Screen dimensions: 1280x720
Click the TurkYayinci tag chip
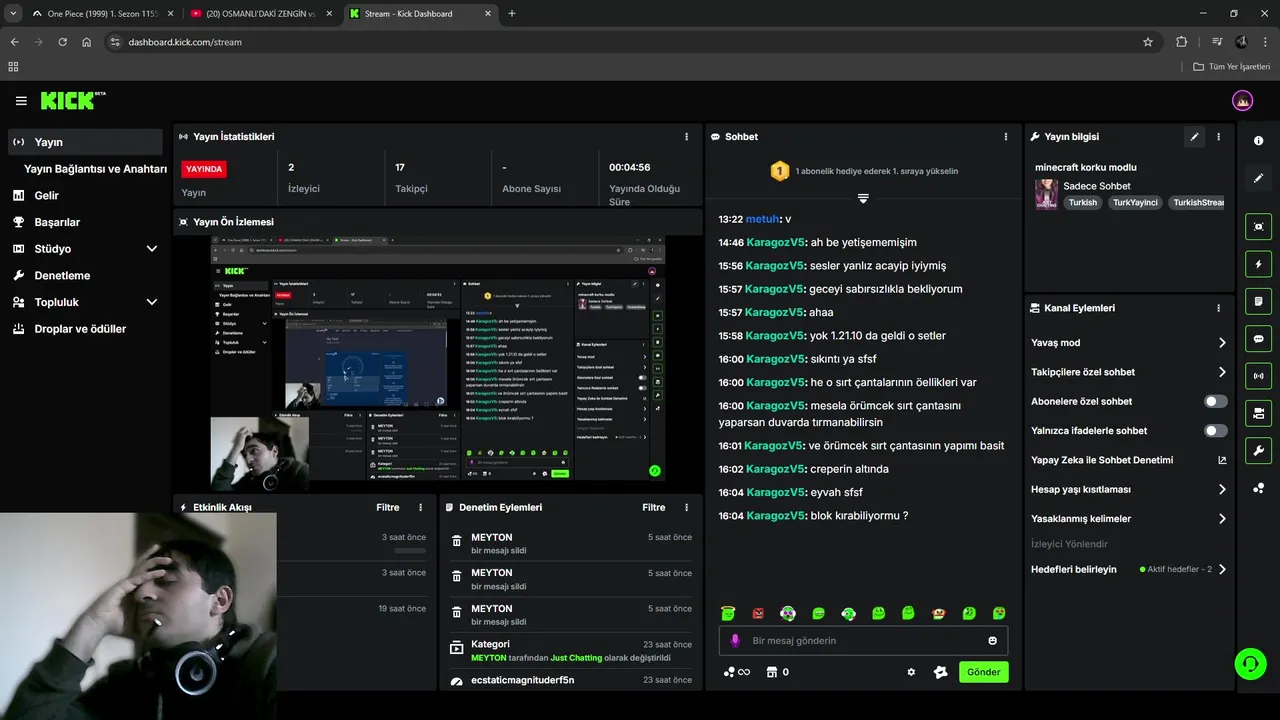[x=1135, y=202]
